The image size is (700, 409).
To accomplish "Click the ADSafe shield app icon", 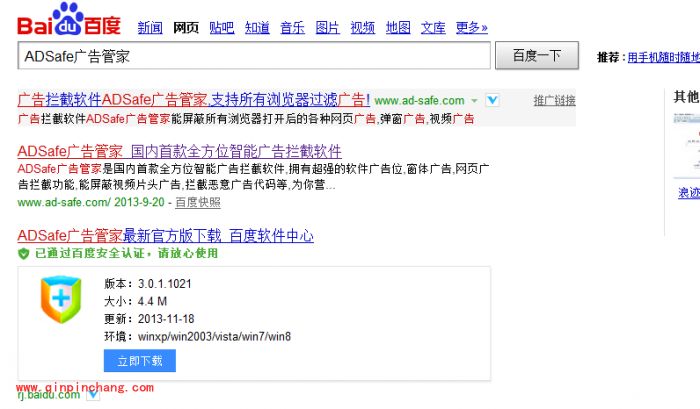I will point(61,299).
